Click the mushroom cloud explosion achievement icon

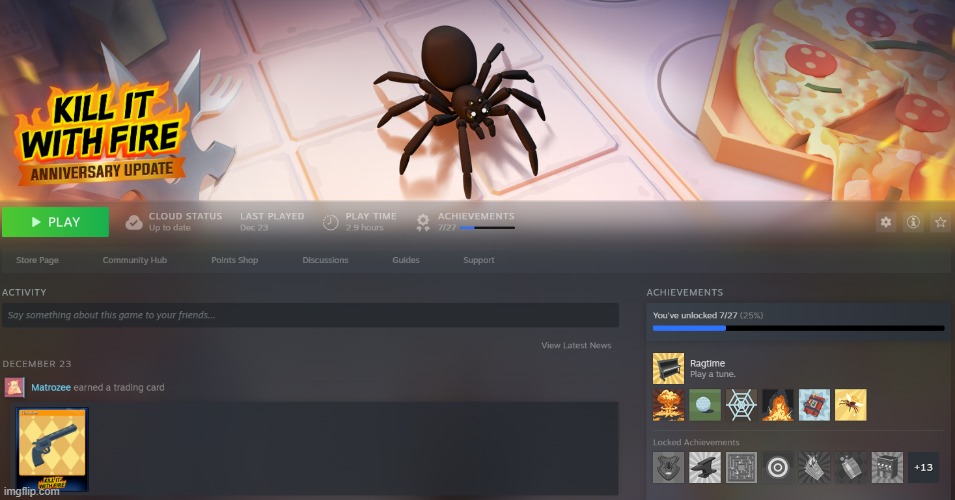click(668, 405)
